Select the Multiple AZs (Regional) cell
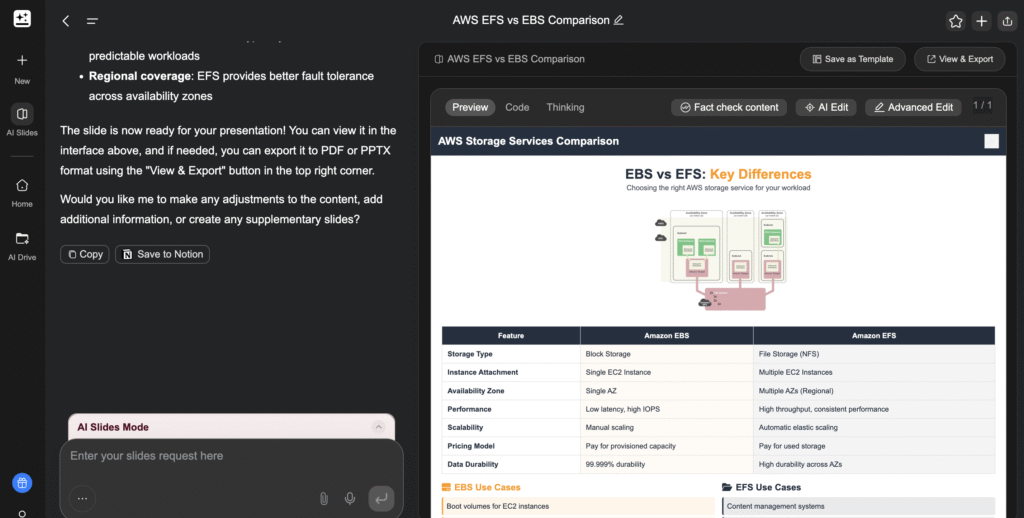This screenshot has height=518, width=1024. (874, 391)
